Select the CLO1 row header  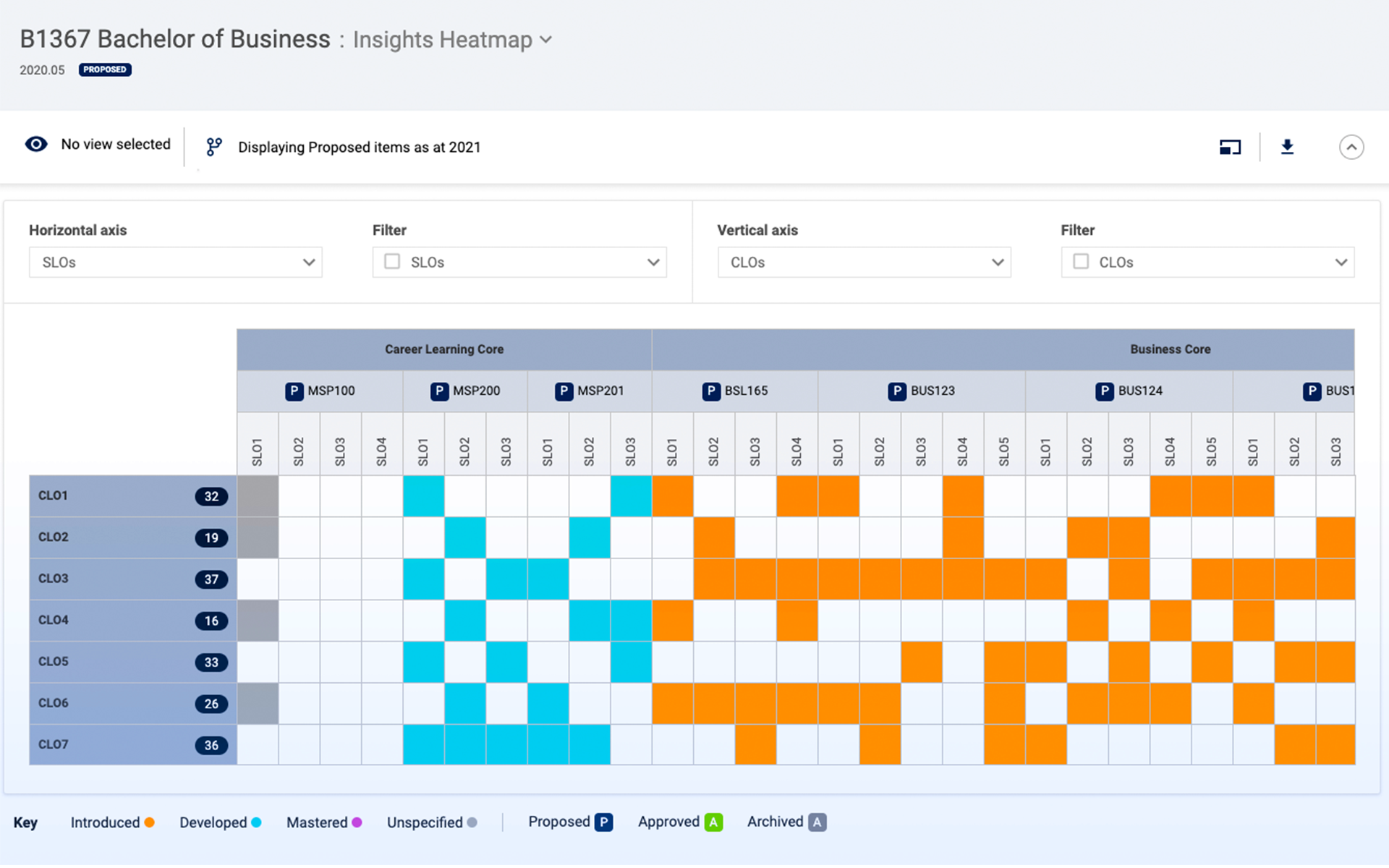point(133,496)
